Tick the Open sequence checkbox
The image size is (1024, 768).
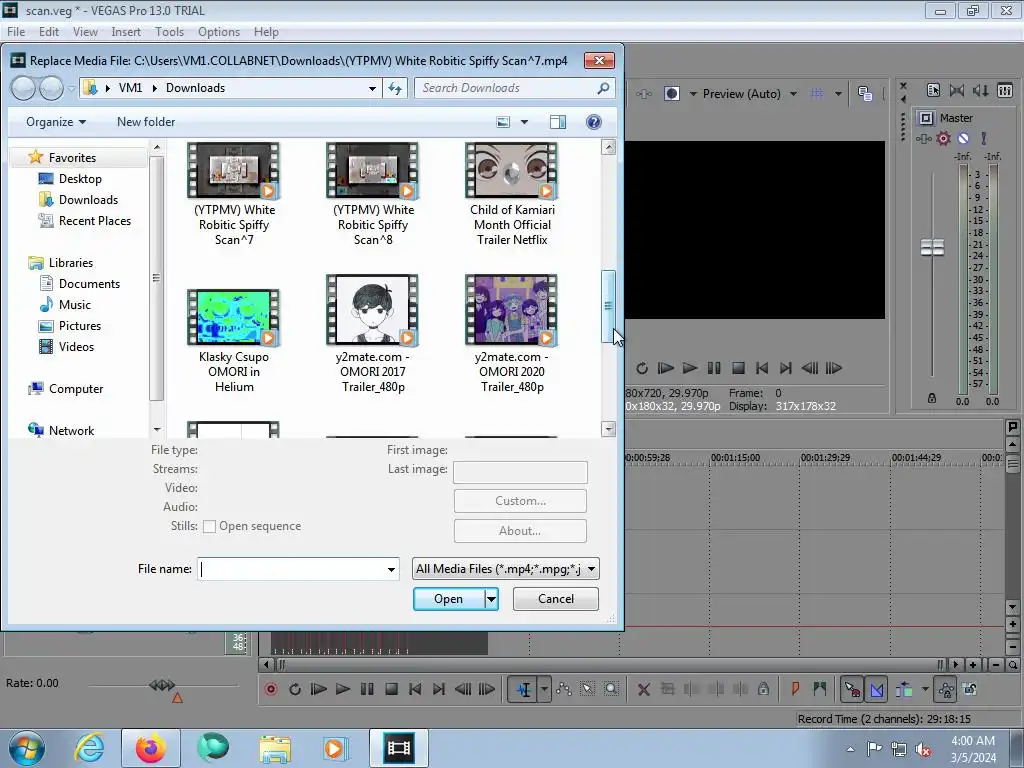tap(209, 526)
